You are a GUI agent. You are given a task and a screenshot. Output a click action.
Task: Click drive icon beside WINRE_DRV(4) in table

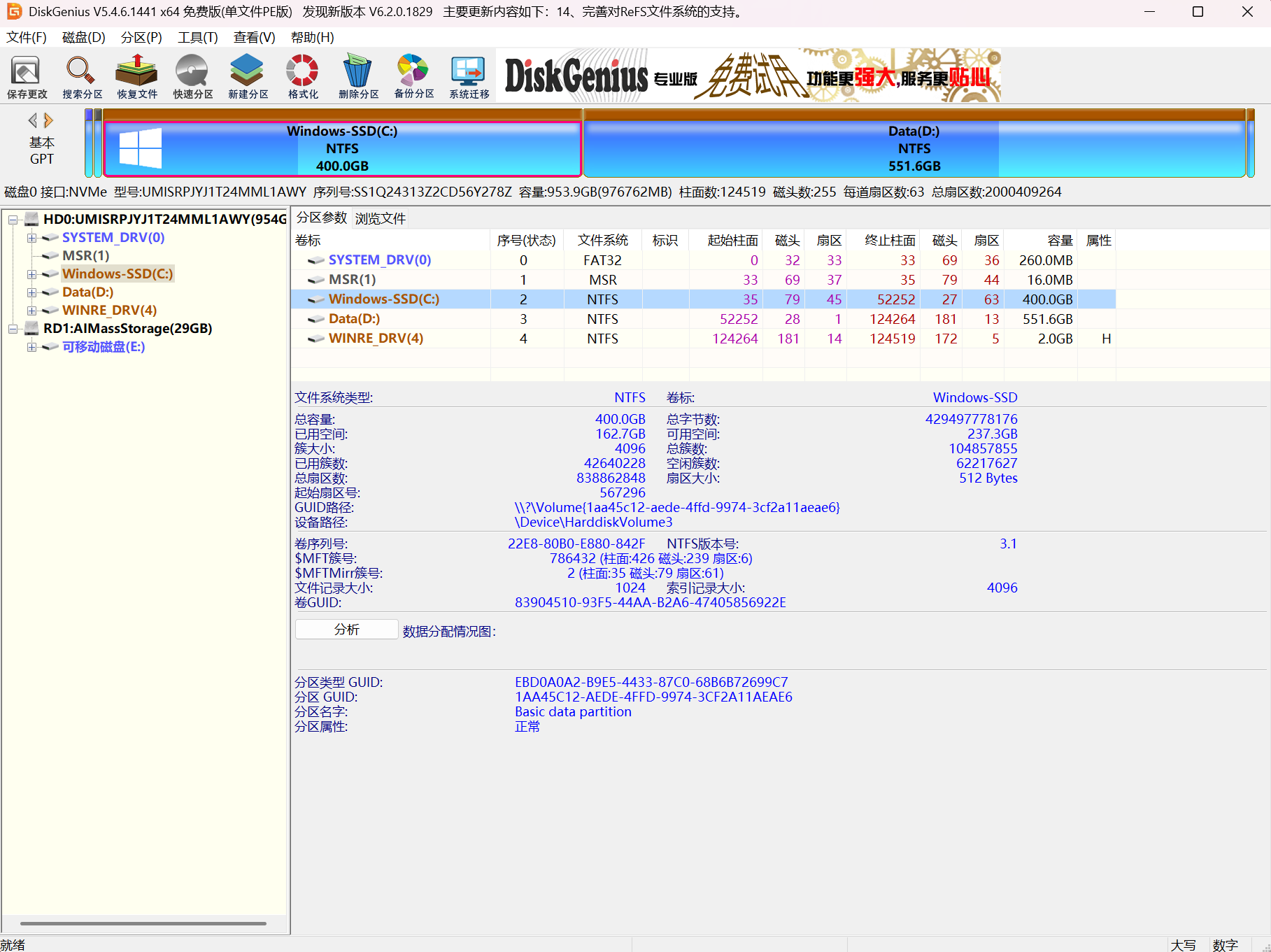click(x=316, y=339)
